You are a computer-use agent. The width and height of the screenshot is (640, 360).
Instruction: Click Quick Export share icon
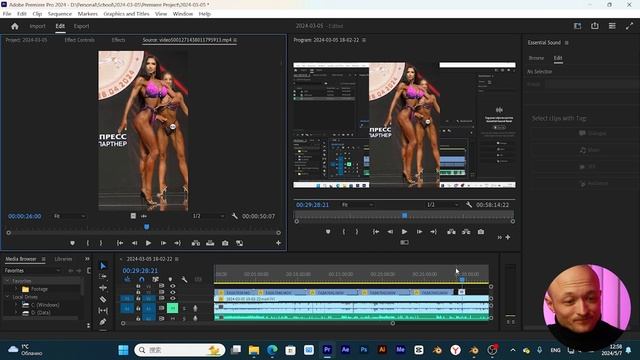595,26
